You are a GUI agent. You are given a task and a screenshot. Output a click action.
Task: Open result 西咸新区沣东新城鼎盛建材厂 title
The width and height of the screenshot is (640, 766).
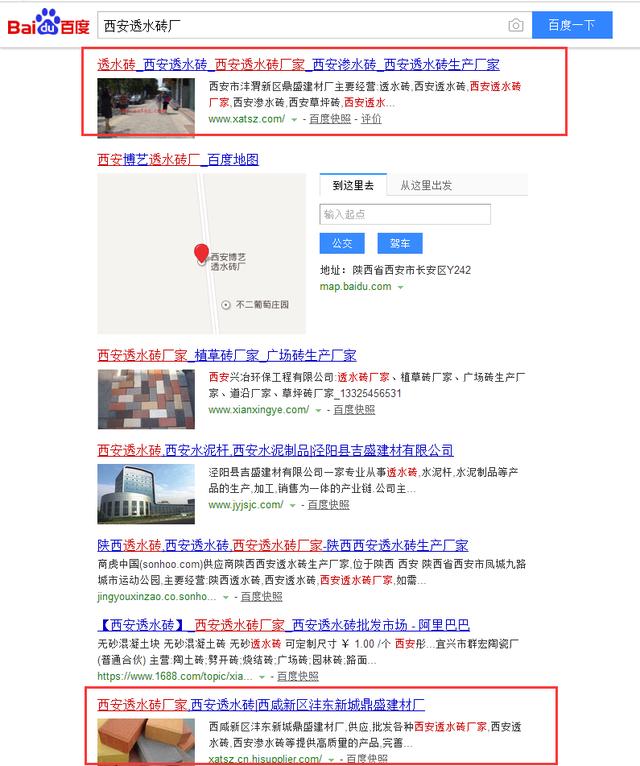(x=261, y=705)
